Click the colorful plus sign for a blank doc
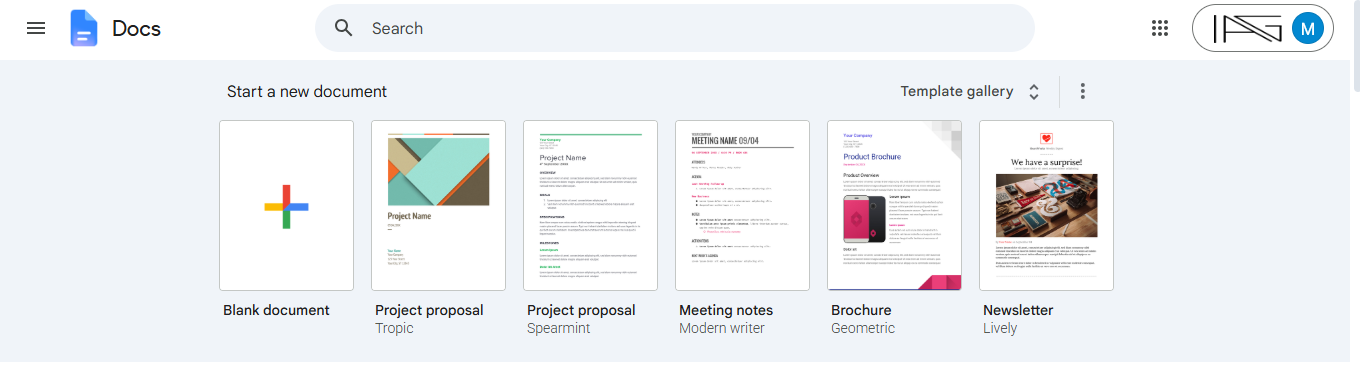This screenshot has height=378, width=1360. [x=286, y=206]
